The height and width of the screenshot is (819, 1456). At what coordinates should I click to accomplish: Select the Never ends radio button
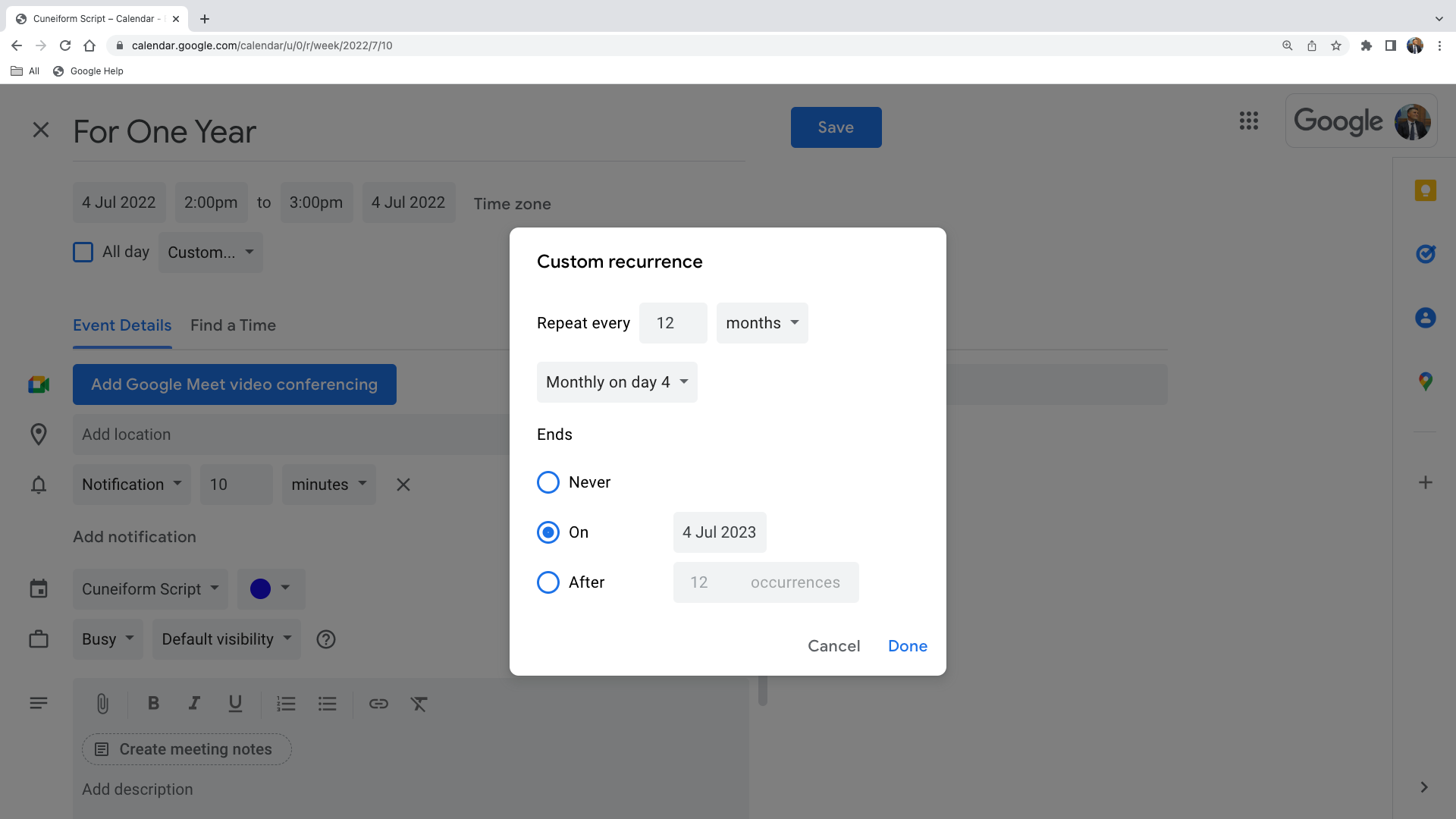click(548, 482)
